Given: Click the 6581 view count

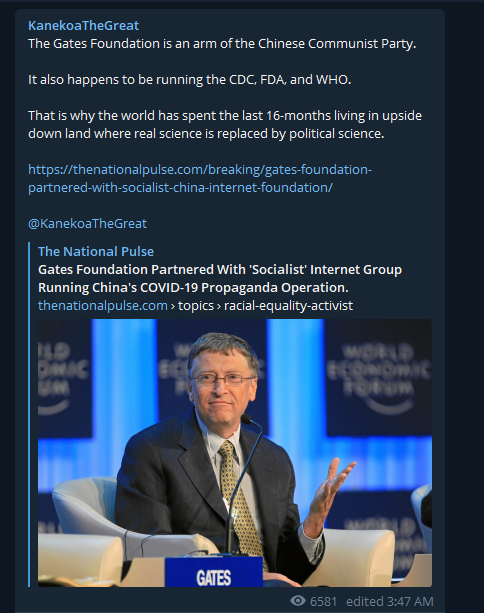Looking at the screenshot, I should (x=323, y=601).
